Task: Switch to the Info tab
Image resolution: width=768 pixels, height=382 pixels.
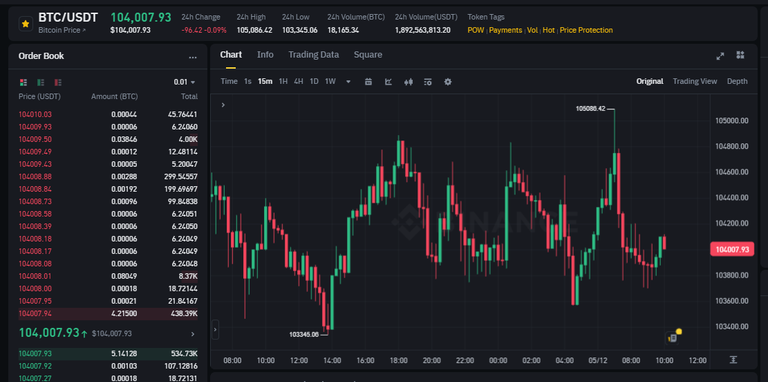Action: 265,55
